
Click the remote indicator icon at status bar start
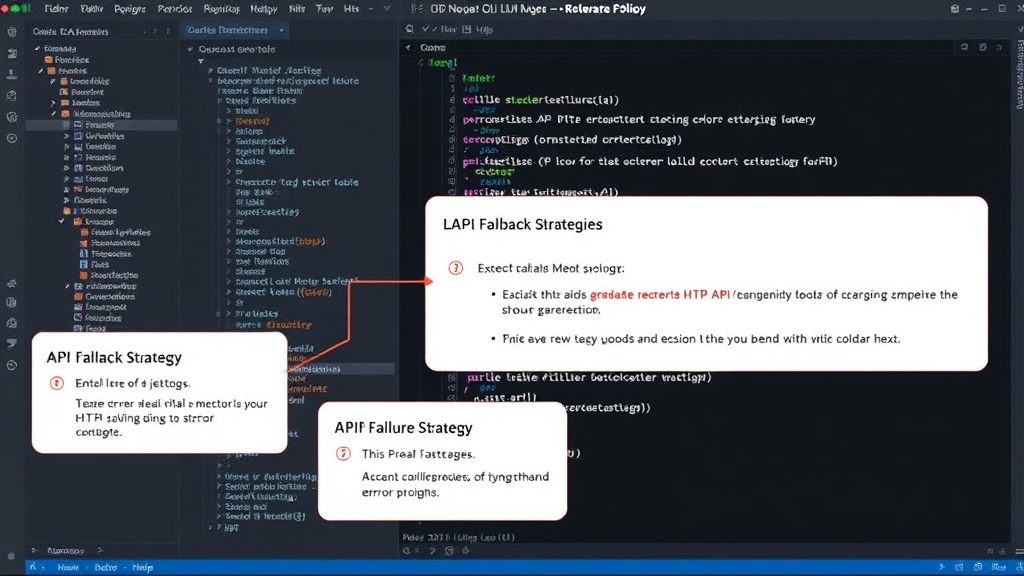click(x=33, y=567)
